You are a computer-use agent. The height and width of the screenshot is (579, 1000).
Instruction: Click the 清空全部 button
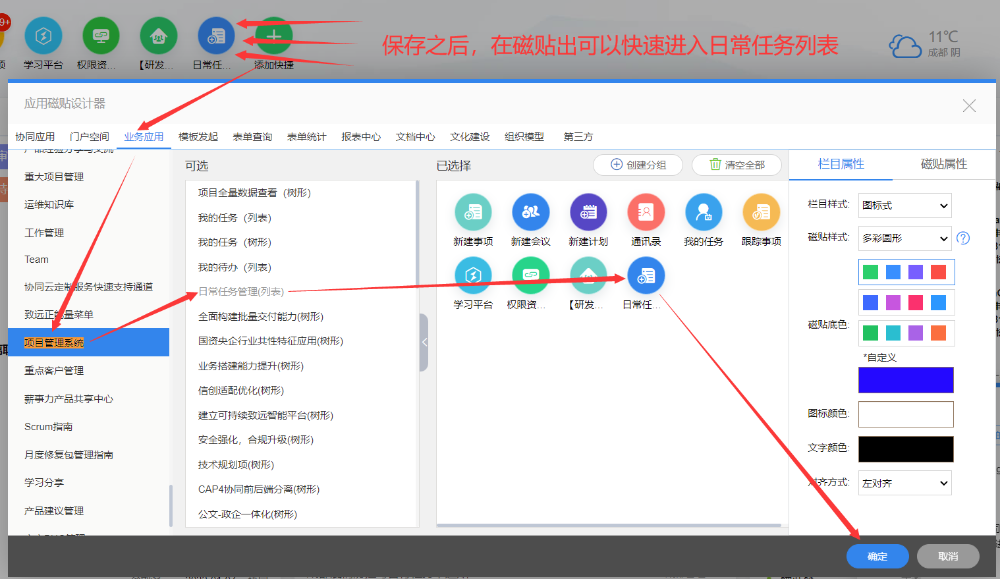point(736,164)
